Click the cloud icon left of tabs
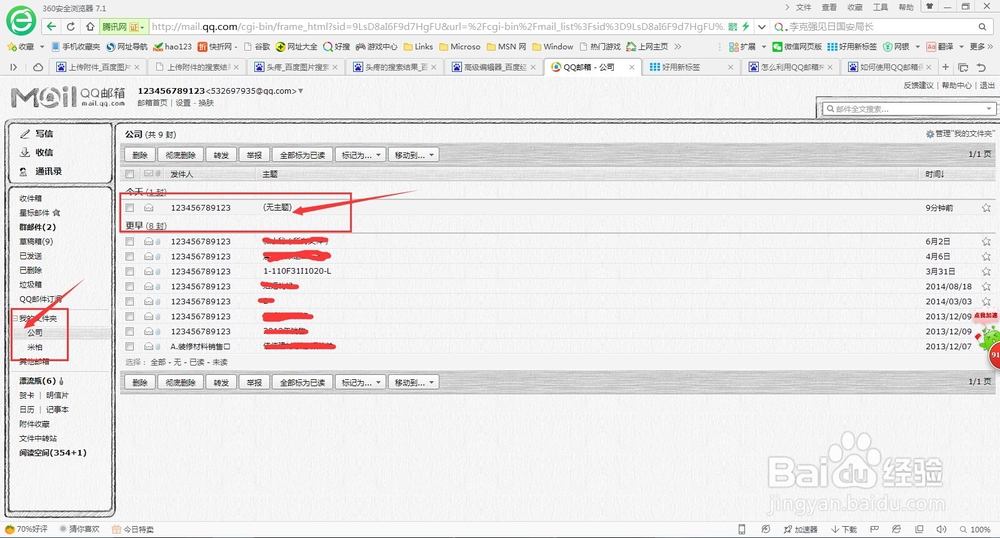This screenshot has height=538, width=1000. [38, 67]
